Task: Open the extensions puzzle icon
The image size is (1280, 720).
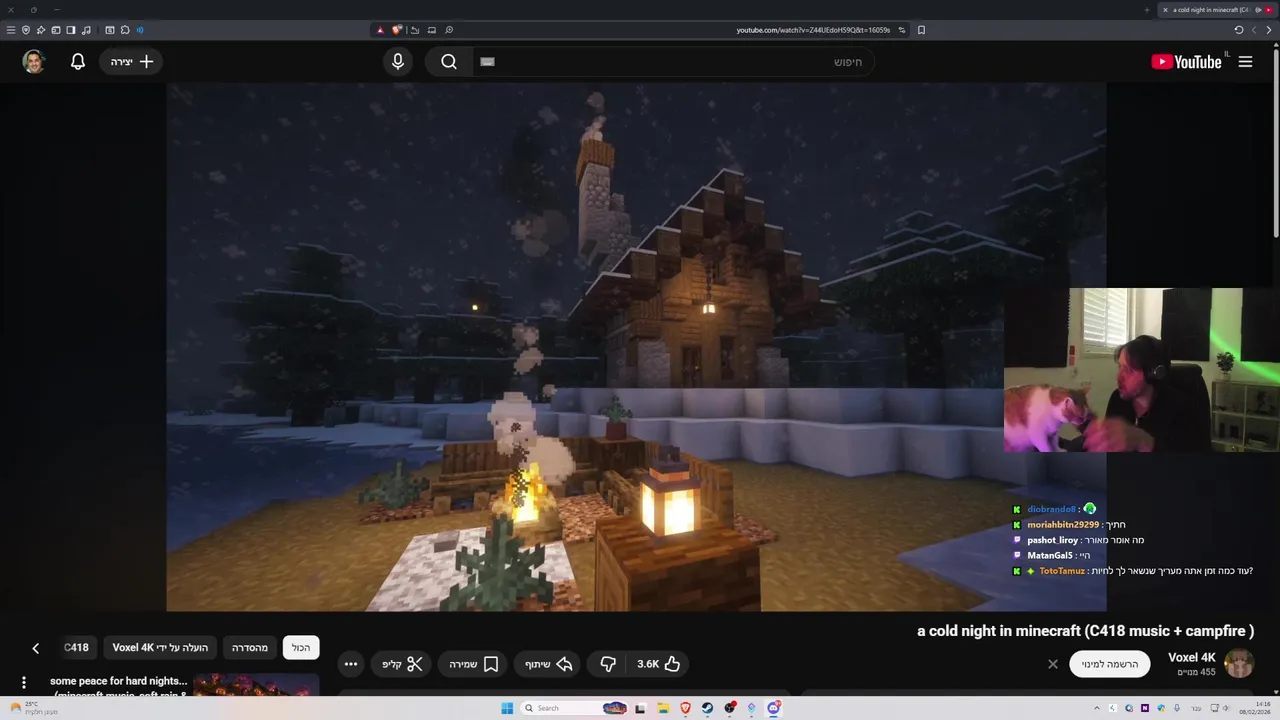Action: point(125,30)
